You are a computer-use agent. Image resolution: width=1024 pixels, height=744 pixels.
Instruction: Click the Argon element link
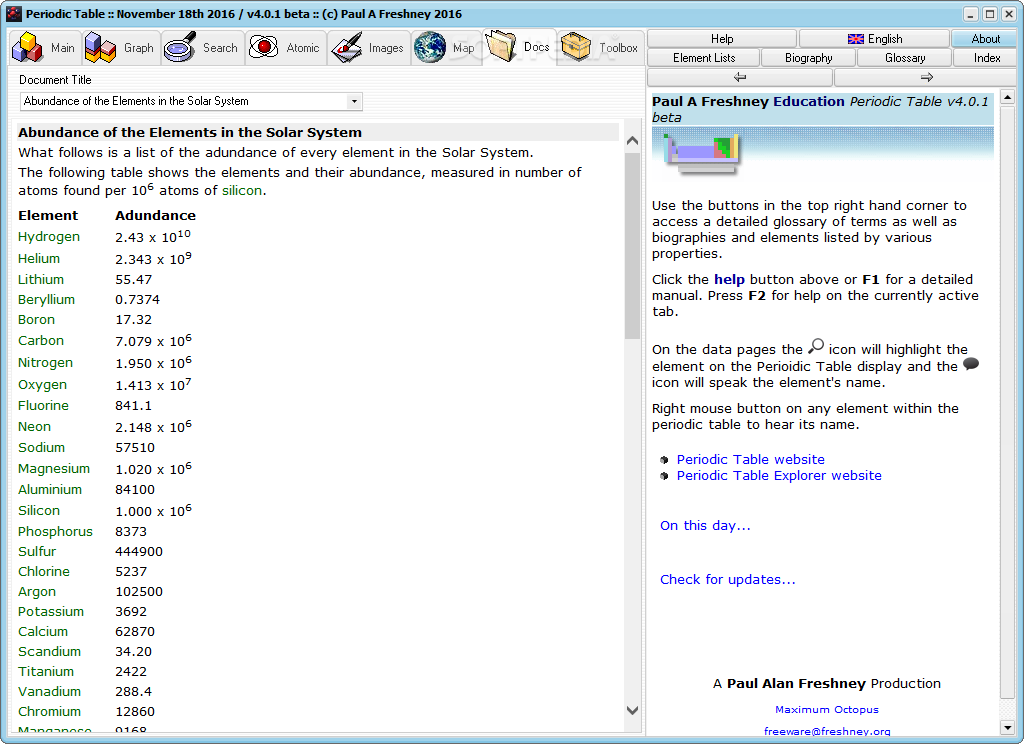(37, 592)
